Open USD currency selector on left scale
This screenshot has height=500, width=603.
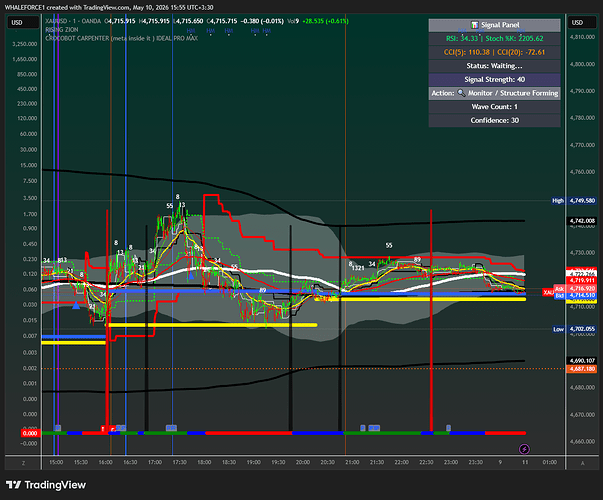pos(23,23)
